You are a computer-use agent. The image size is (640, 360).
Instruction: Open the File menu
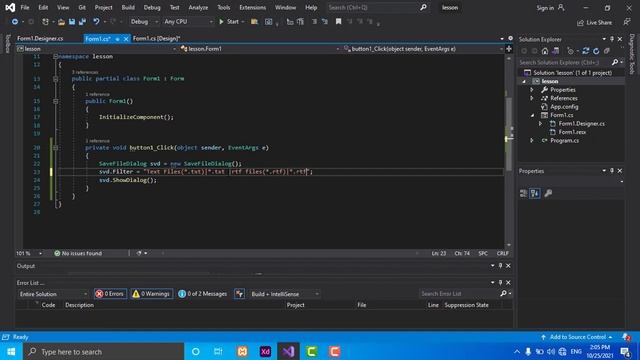tap(25, 7)
